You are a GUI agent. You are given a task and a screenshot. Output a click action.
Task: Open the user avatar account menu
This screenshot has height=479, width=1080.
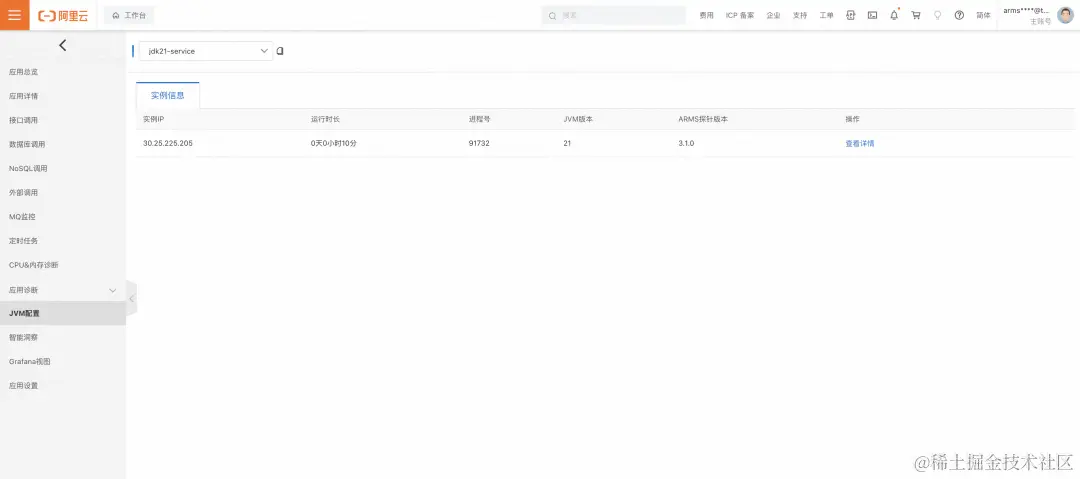point(1065,15)
